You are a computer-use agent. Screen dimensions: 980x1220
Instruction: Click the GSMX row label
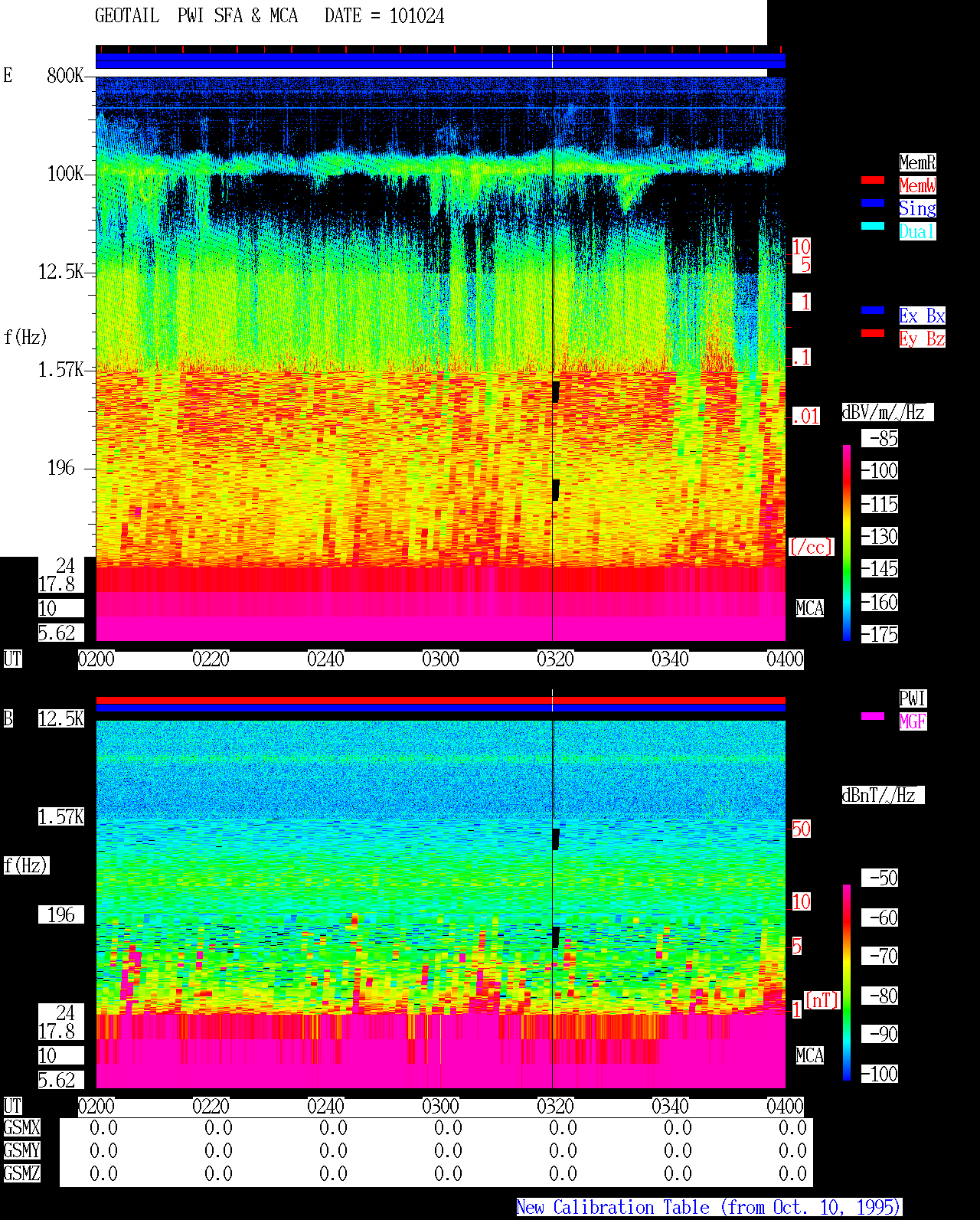[21, 1128]
